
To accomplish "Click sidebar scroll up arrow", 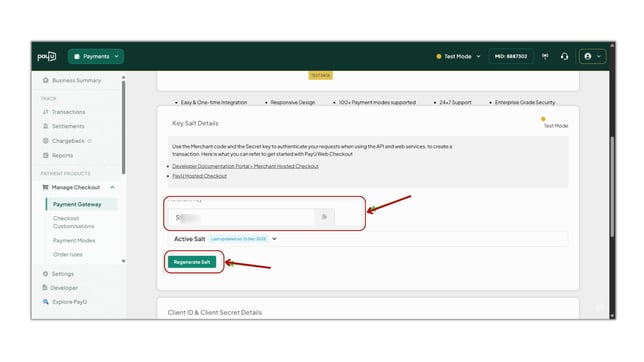I will 124,77.
